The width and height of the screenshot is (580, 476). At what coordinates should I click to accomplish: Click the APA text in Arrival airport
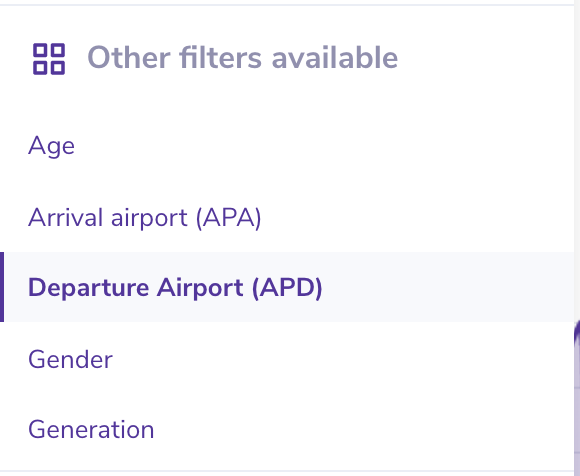229,218
